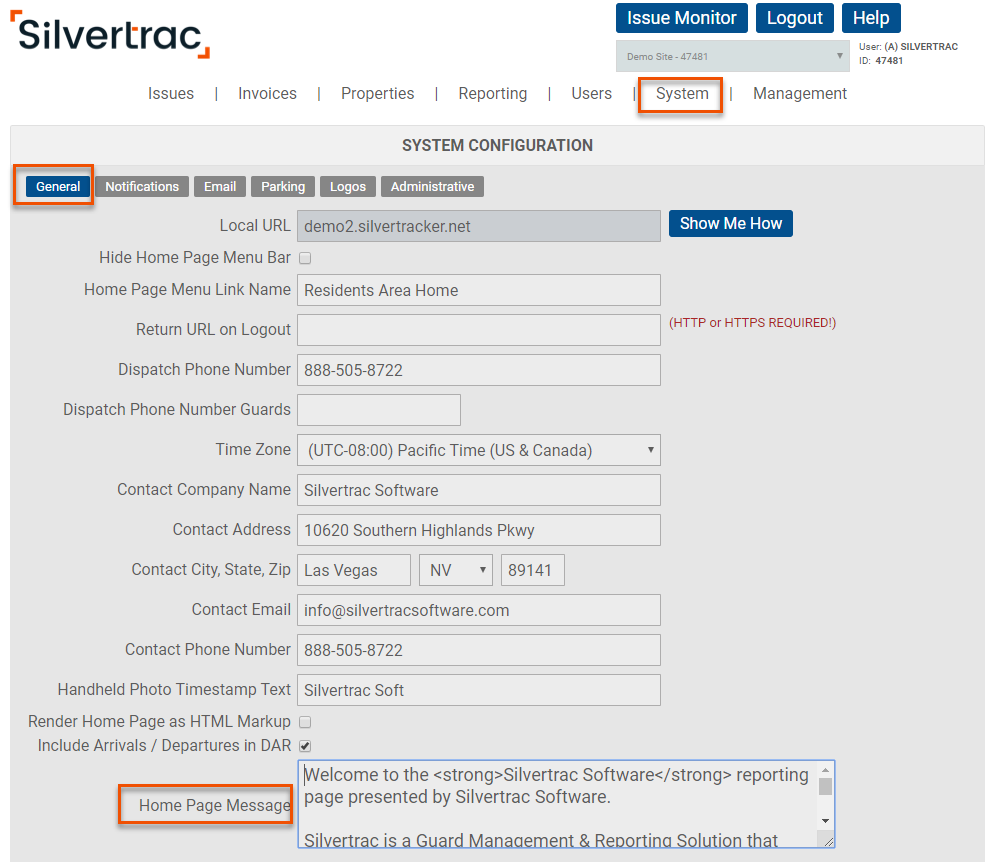
Task: Click the User: (A) SILVERTRAC text
Action: click(x=908, y=46)
